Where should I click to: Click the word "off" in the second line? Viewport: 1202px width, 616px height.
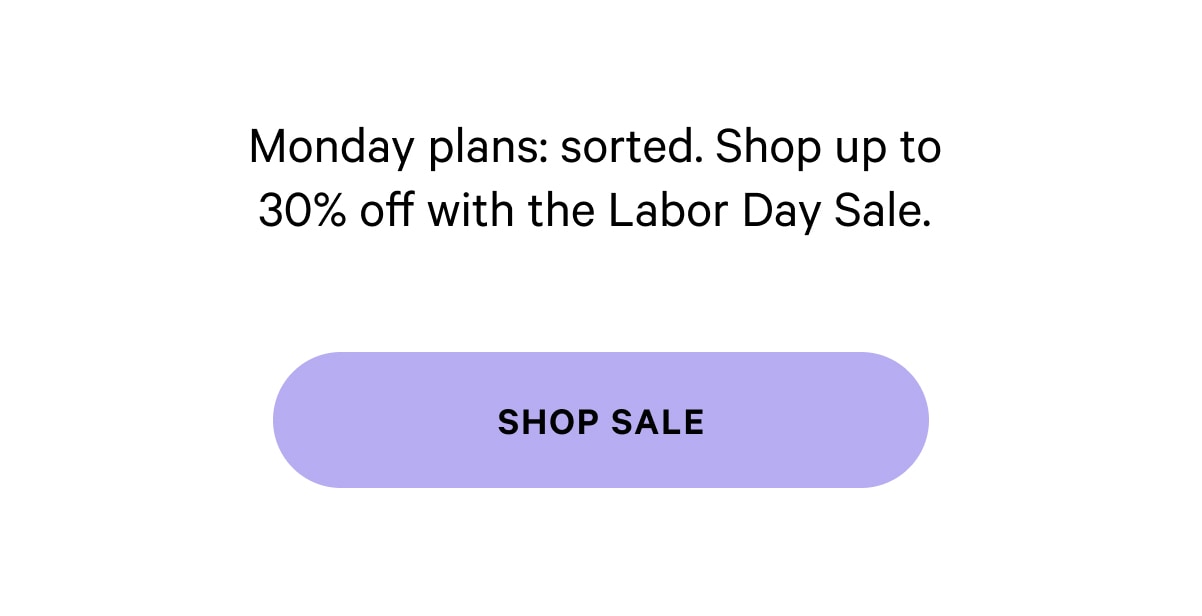(388, 212)
